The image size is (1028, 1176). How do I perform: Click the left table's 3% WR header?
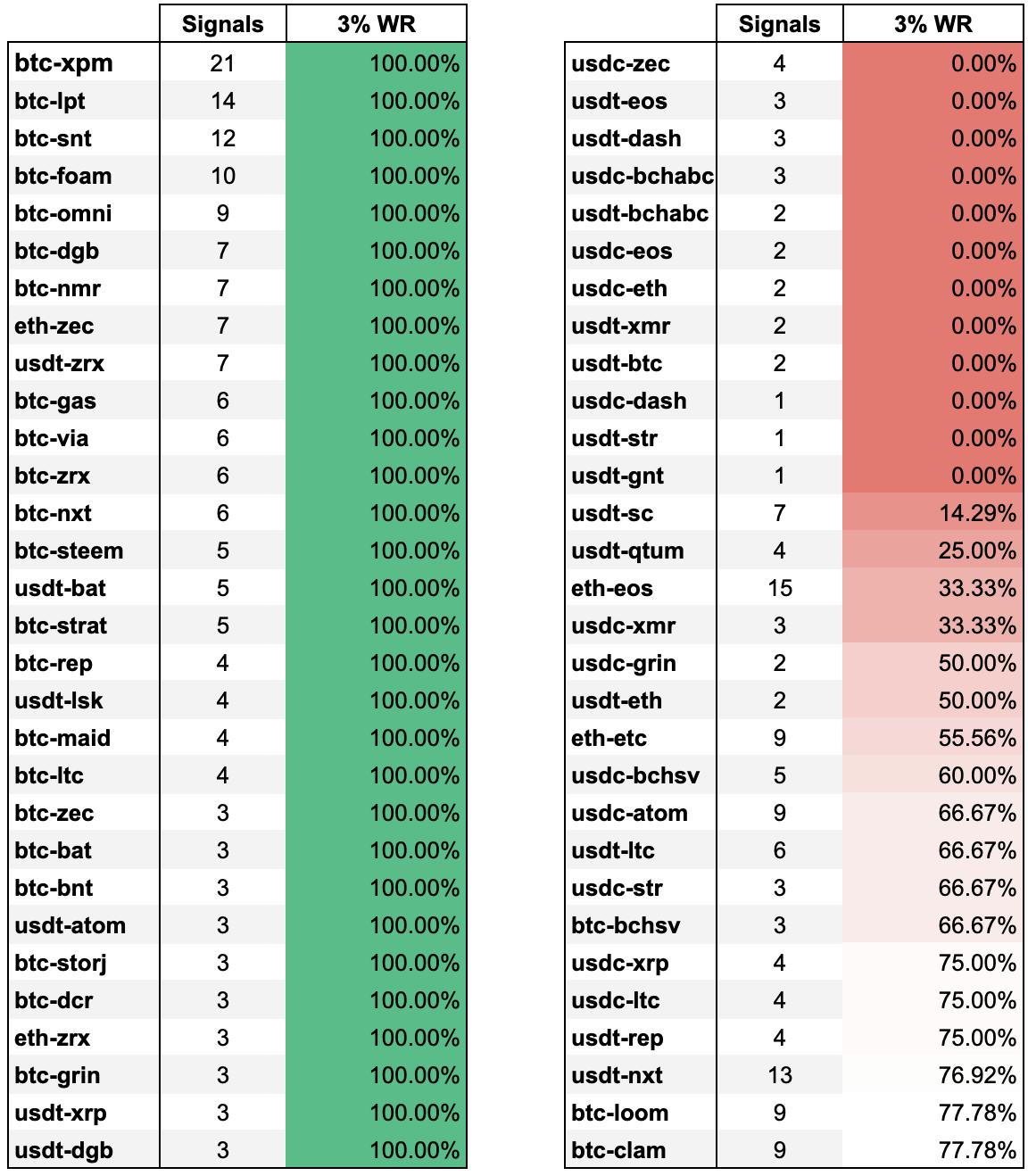[x=376, y=24]
